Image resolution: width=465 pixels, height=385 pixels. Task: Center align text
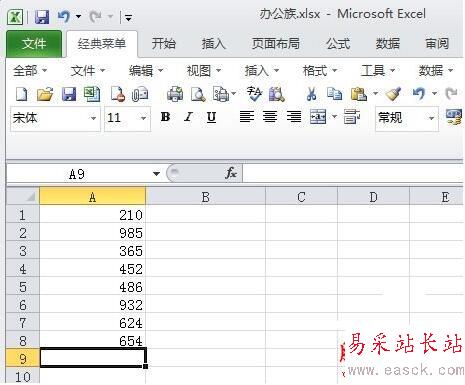pos(270,117)
